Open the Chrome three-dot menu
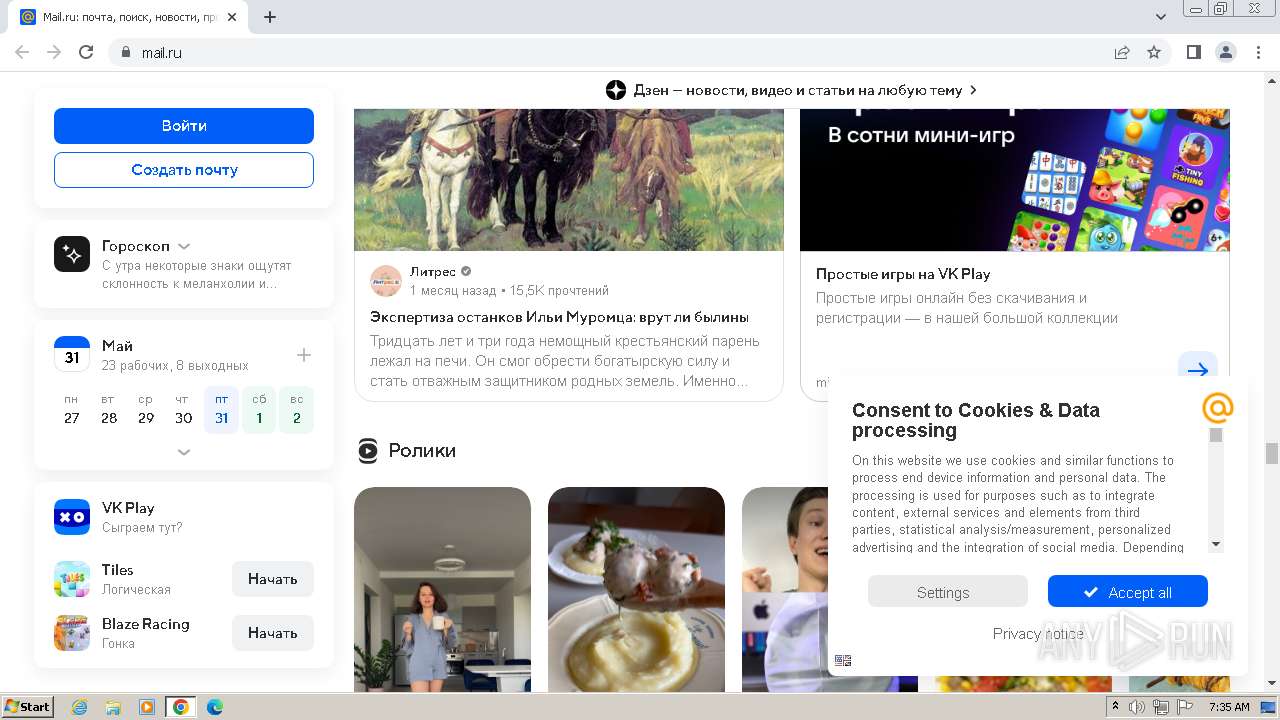This screenshot has width=1280, height=720. pos(1259,53)
